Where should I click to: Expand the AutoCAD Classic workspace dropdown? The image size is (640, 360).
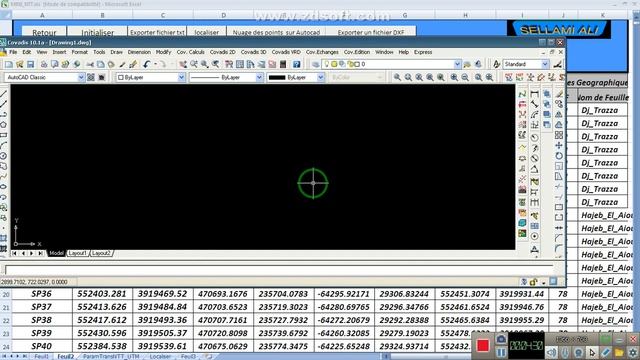(x=81, y=78)
